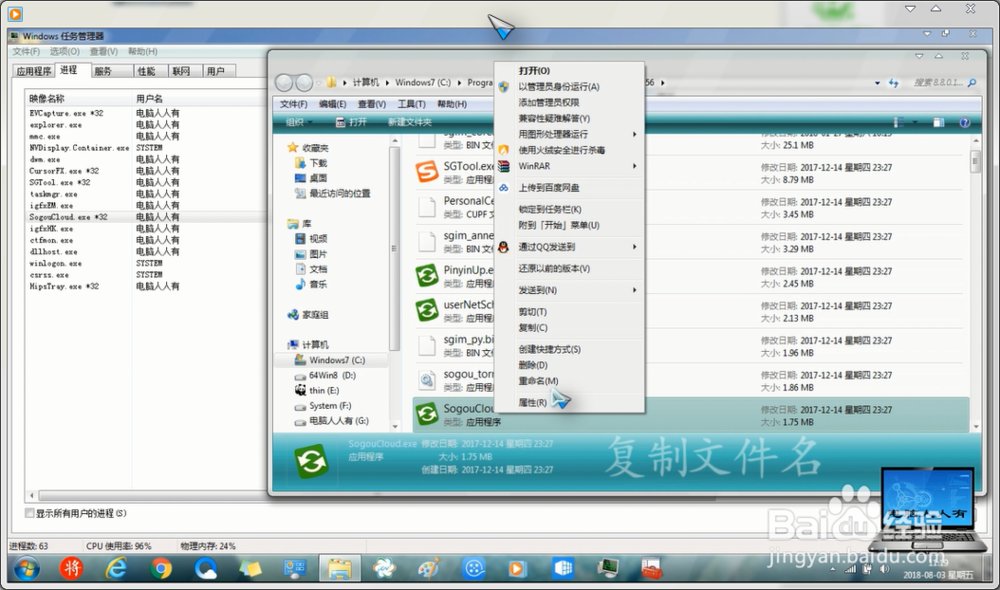This screenshot has width=1000, height=590.
Task: Click 映像名称 column header
Action: 47,98
